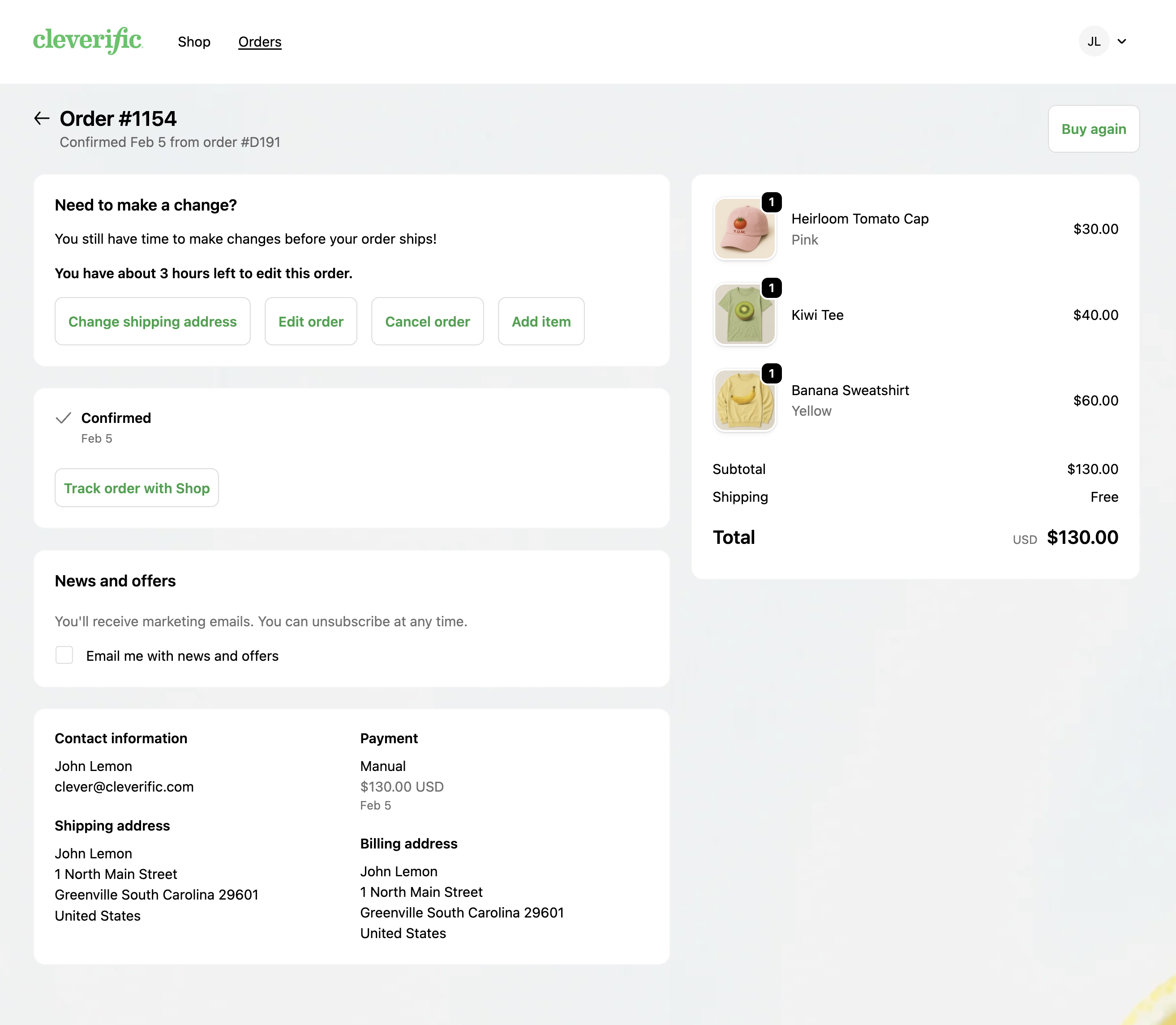Enable the Email me with news and offers checkbox
1176x1025 pixels.
click(64, 655)
